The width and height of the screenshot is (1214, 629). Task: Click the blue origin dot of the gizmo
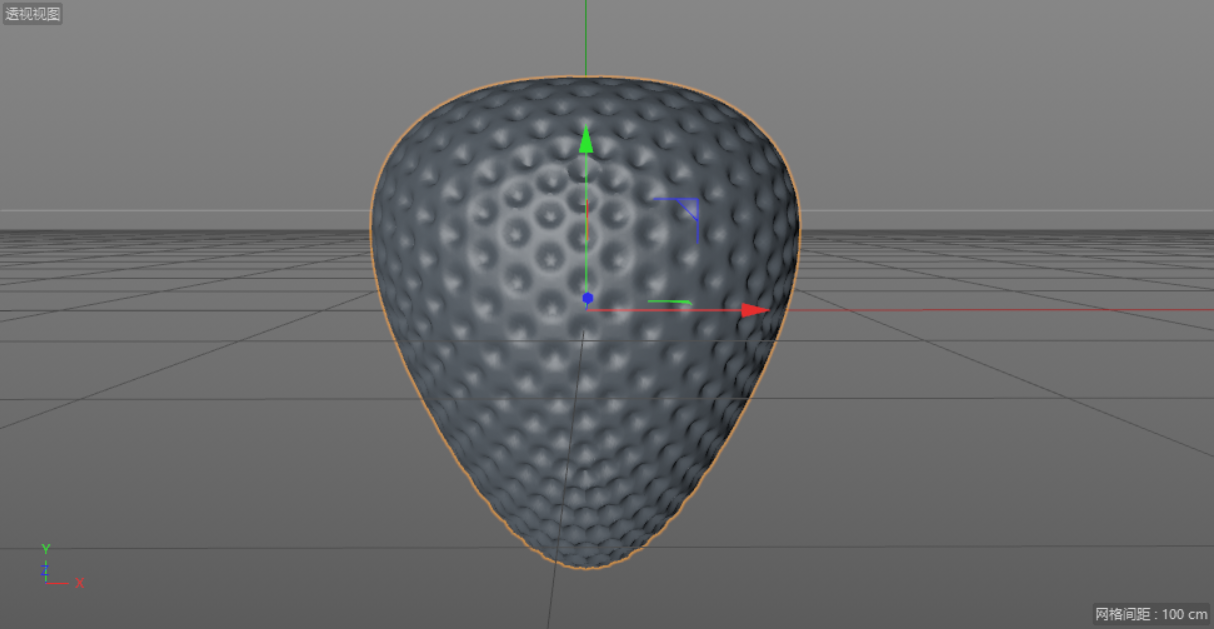pos(587,297)
